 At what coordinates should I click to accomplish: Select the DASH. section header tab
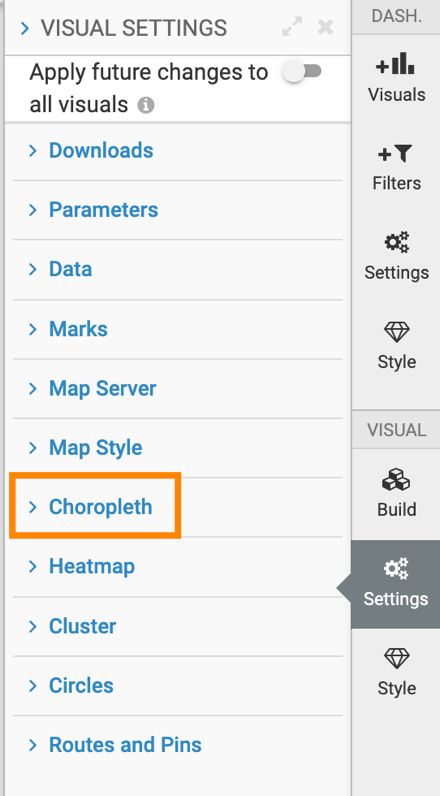pos(396,16)
